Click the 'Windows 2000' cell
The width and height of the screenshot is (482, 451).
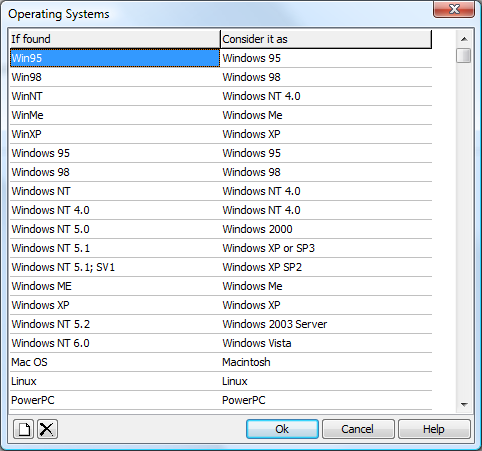[326, 229]
